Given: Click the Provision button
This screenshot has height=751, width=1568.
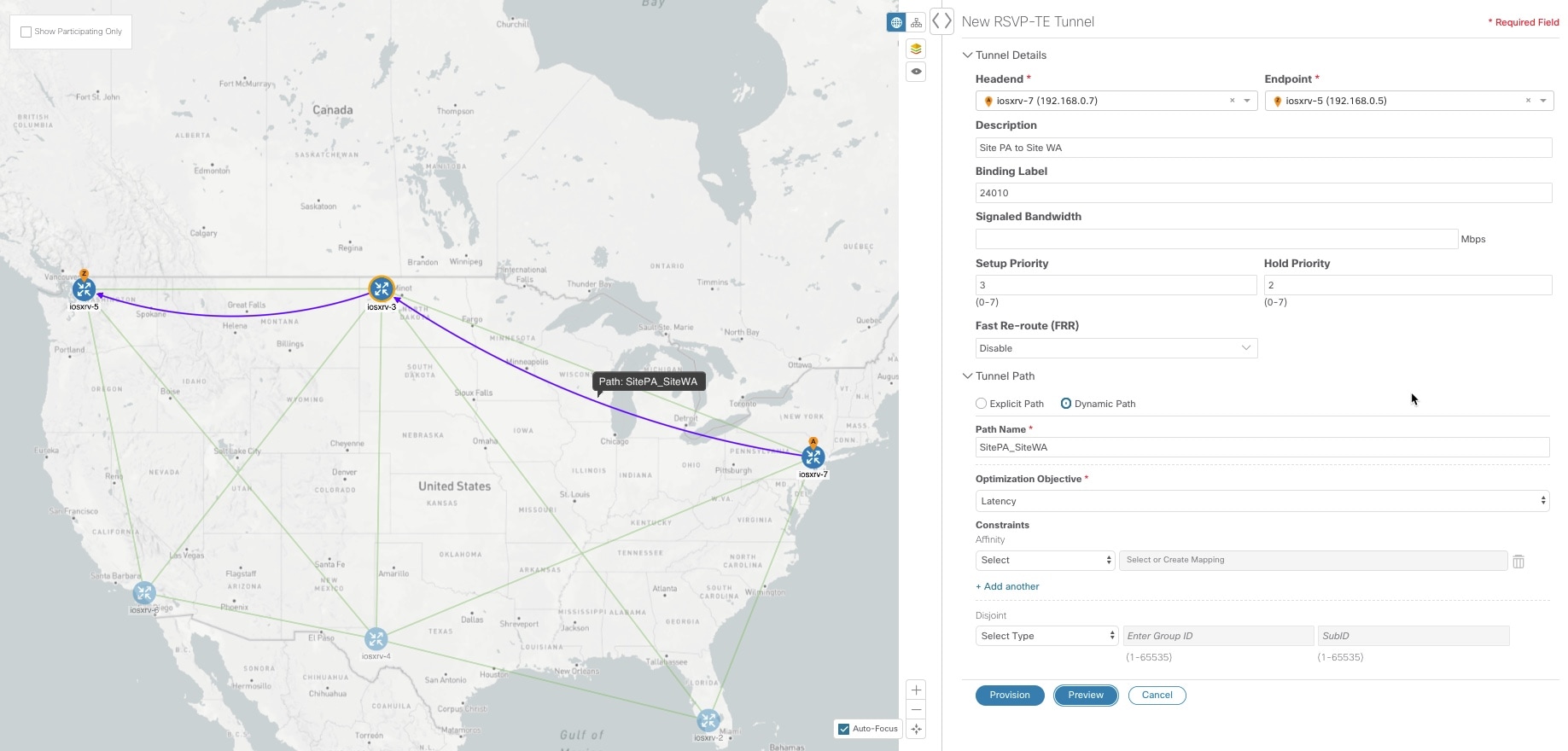Looking at the screenshot, I should click(x=1010, y=696).
